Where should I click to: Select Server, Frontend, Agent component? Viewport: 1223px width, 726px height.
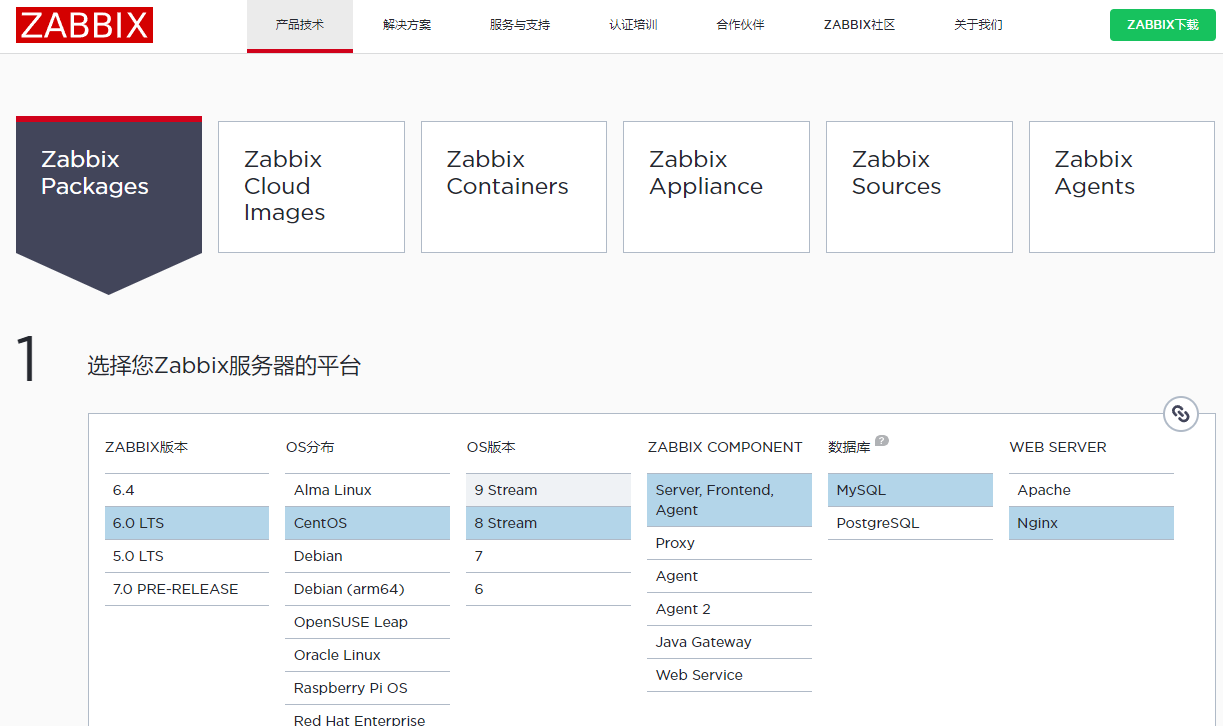(x=730, y=500)
